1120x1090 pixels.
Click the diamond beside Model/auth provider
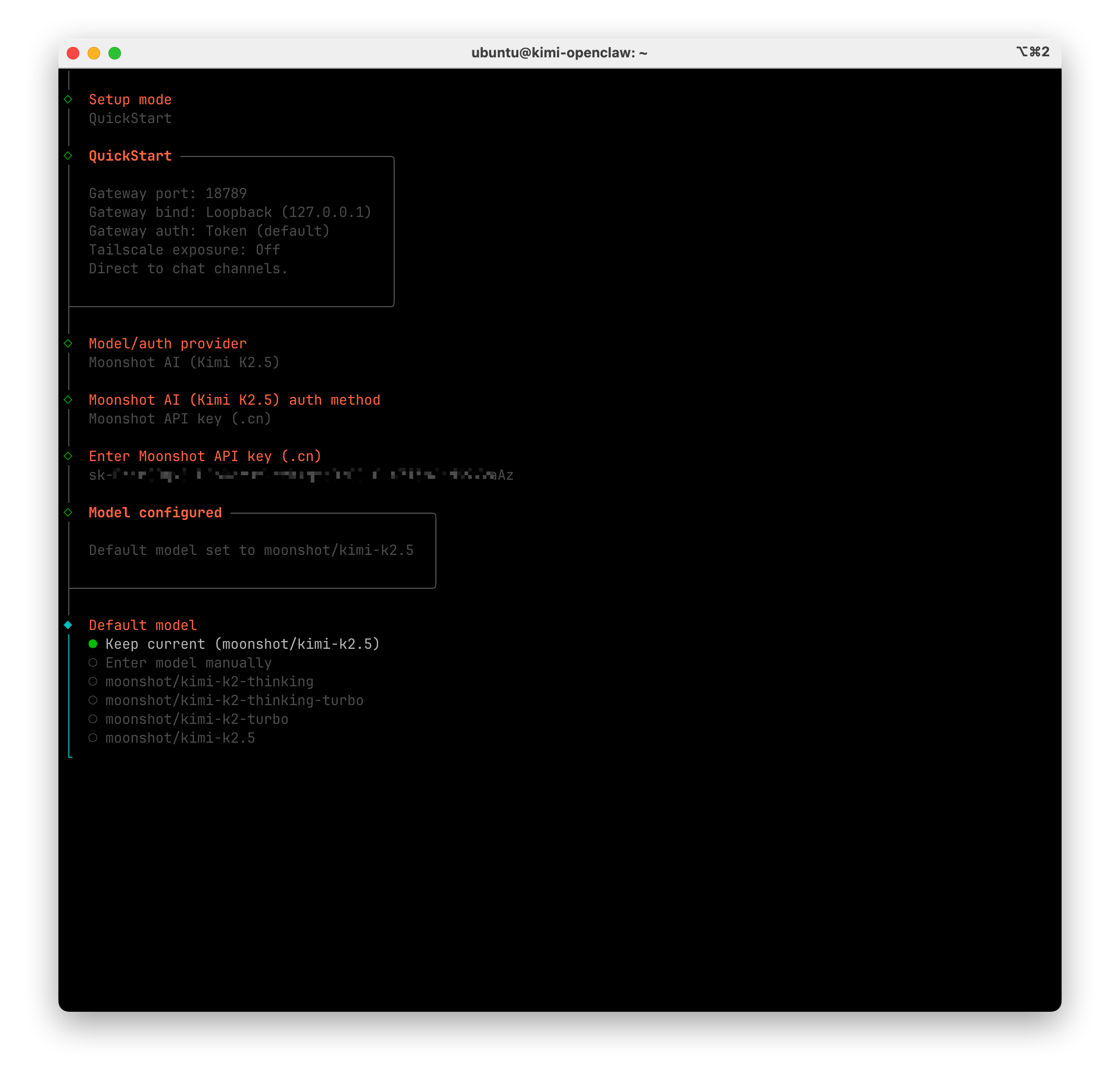pos(68,344)
